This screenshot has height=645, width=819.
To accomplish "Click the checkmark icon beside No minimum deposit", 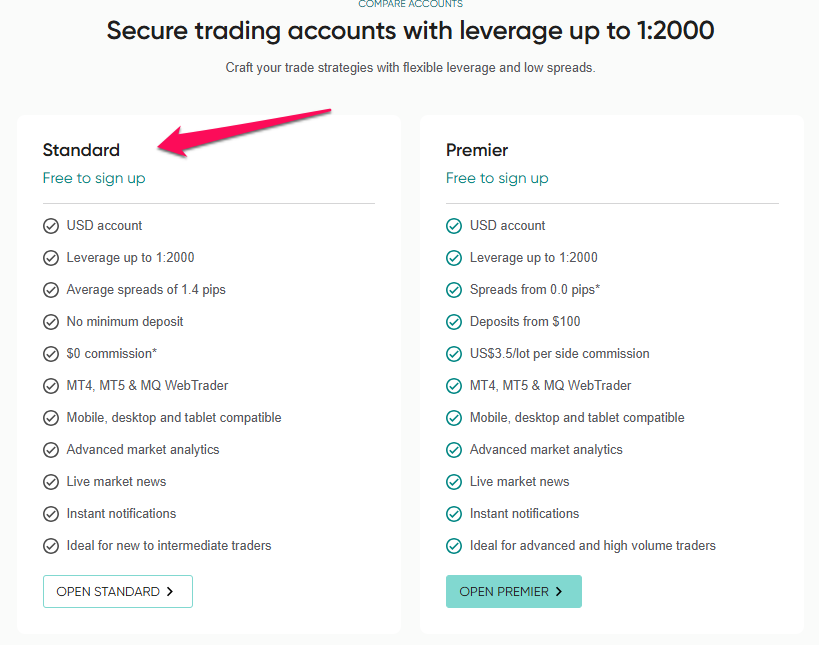I will 51,322.
